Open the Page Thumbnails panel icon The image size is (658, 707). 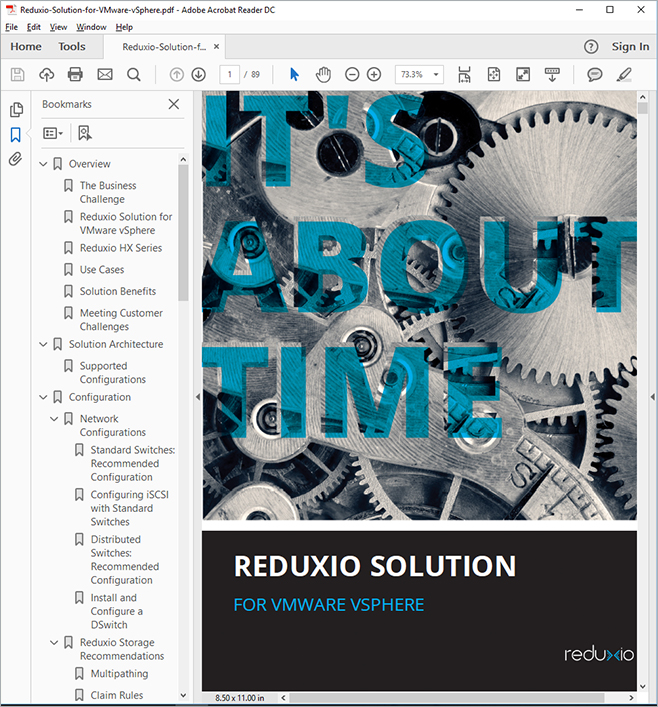pyautogui.click(x=16, y=110)
